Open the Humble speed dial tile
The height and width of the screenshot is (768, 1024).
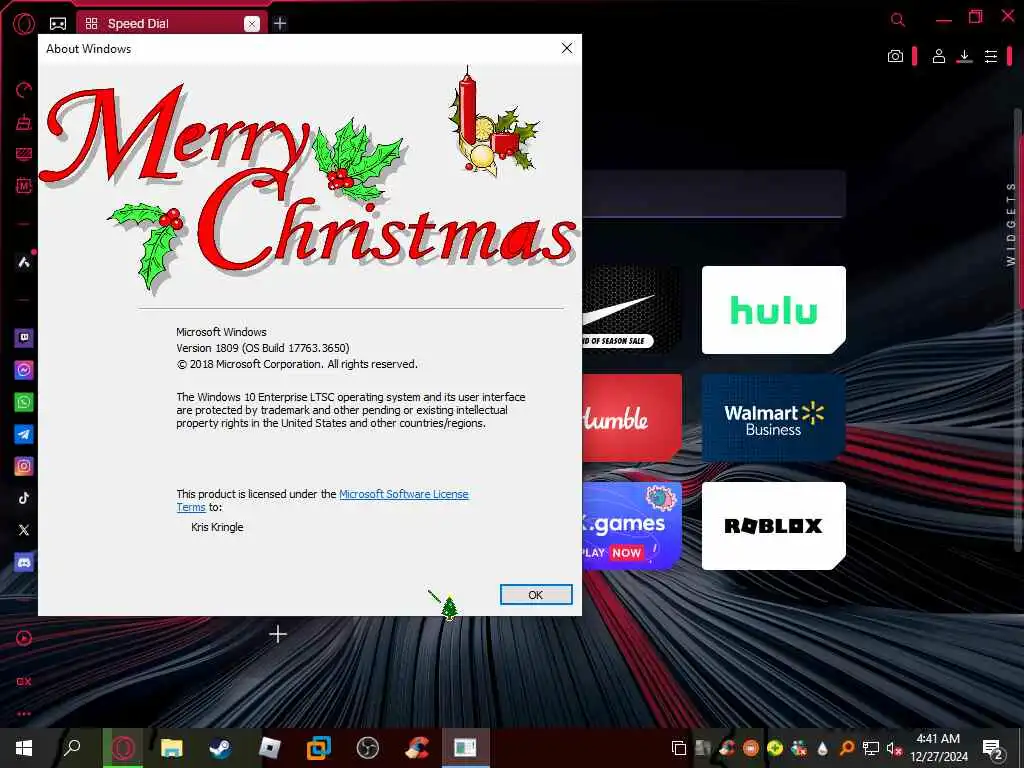[632, 418]
